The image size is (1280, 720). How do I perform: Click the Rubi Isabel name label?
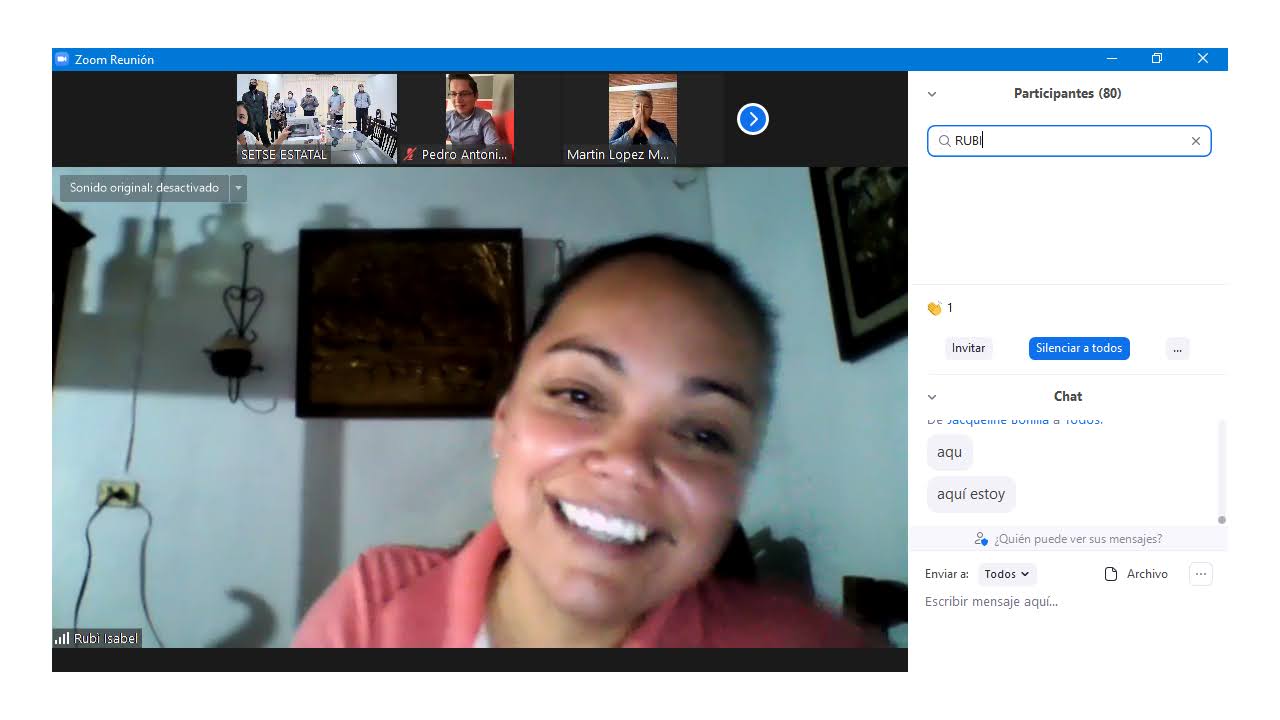[x=106, y=638]
